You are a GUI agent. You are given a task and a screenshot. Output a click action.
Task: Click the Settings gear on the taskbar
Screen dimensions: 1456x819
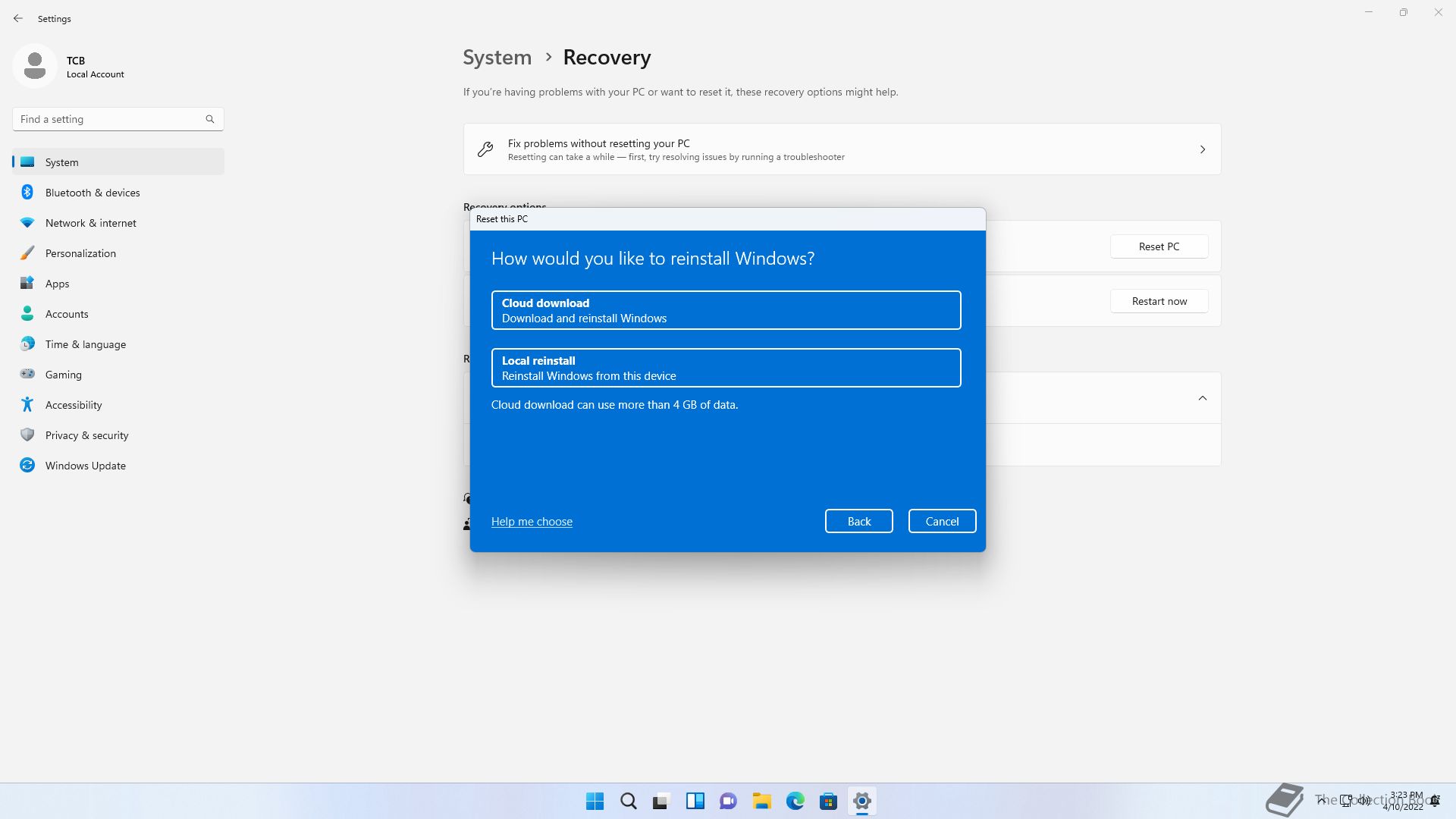pos(862,801)
